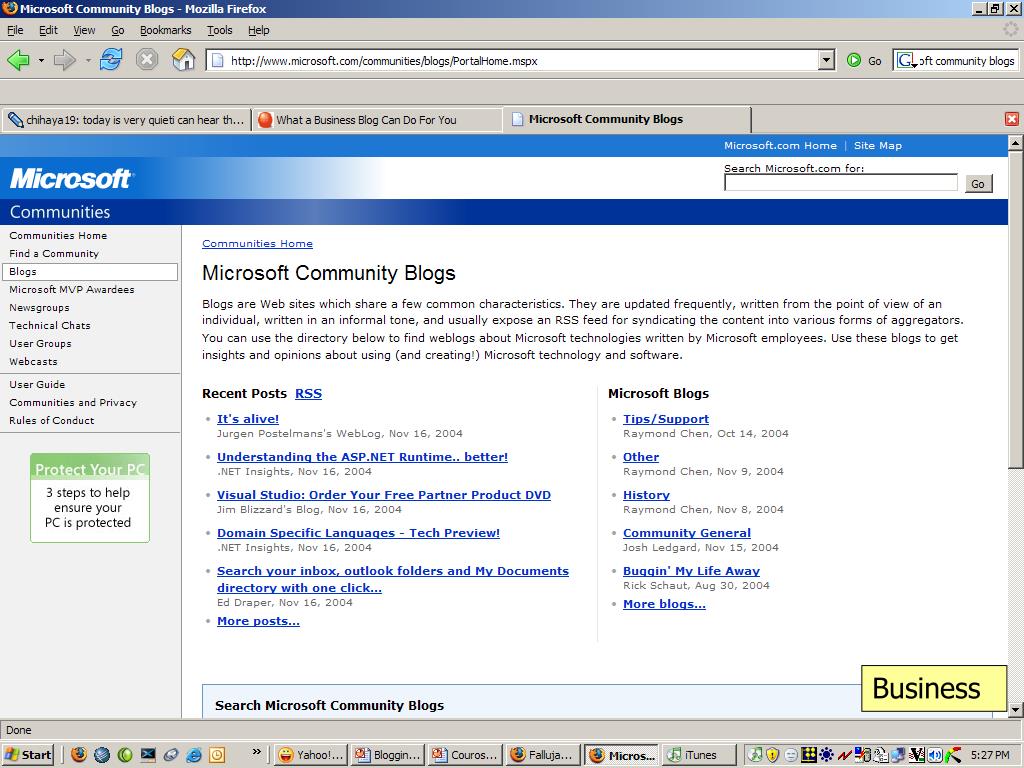Switch to the chihaya19 tab
The height and width of the screenshot is (768, 1024).
pyautogui.click(x=127, y=120)
